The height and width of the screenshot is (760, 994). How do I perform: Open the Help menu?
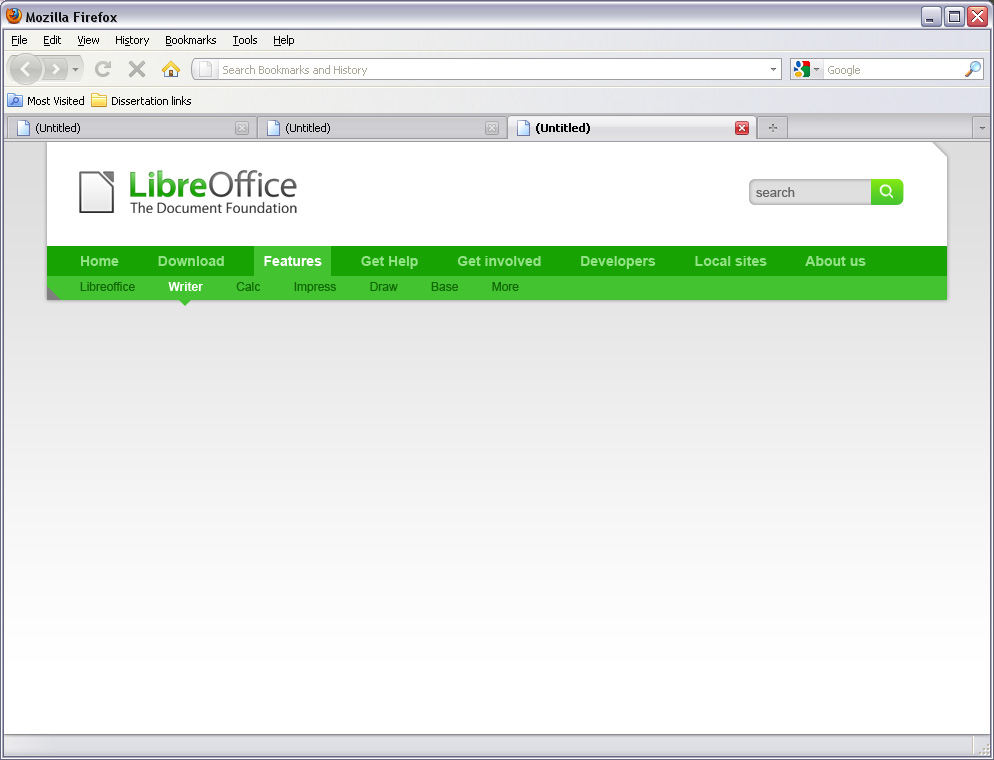point(283,40)
